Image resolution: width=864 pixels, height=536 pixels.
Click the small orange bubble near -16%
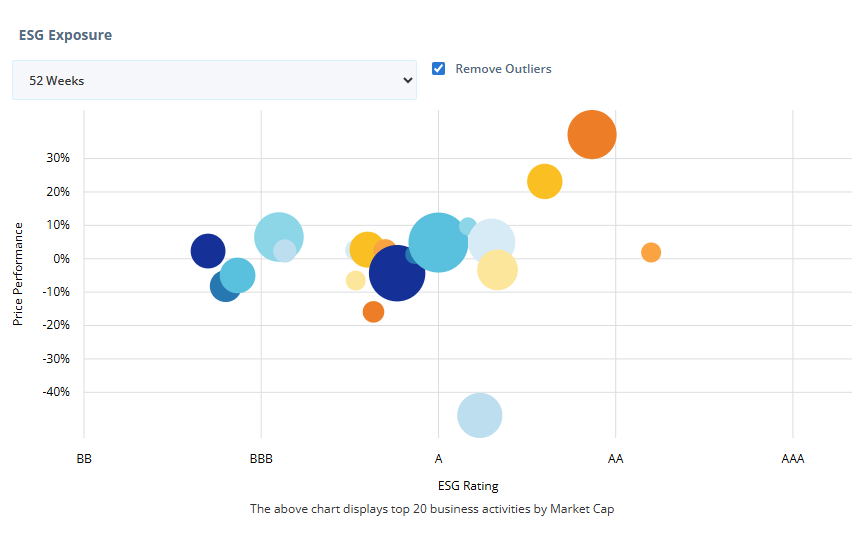373,312
